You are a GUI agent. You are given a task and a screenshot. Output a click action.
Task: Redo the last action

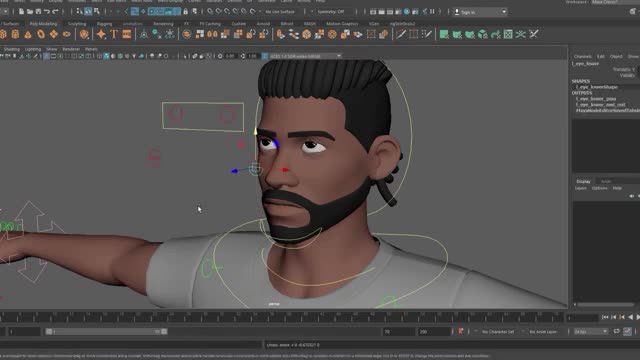coord(56,12)
